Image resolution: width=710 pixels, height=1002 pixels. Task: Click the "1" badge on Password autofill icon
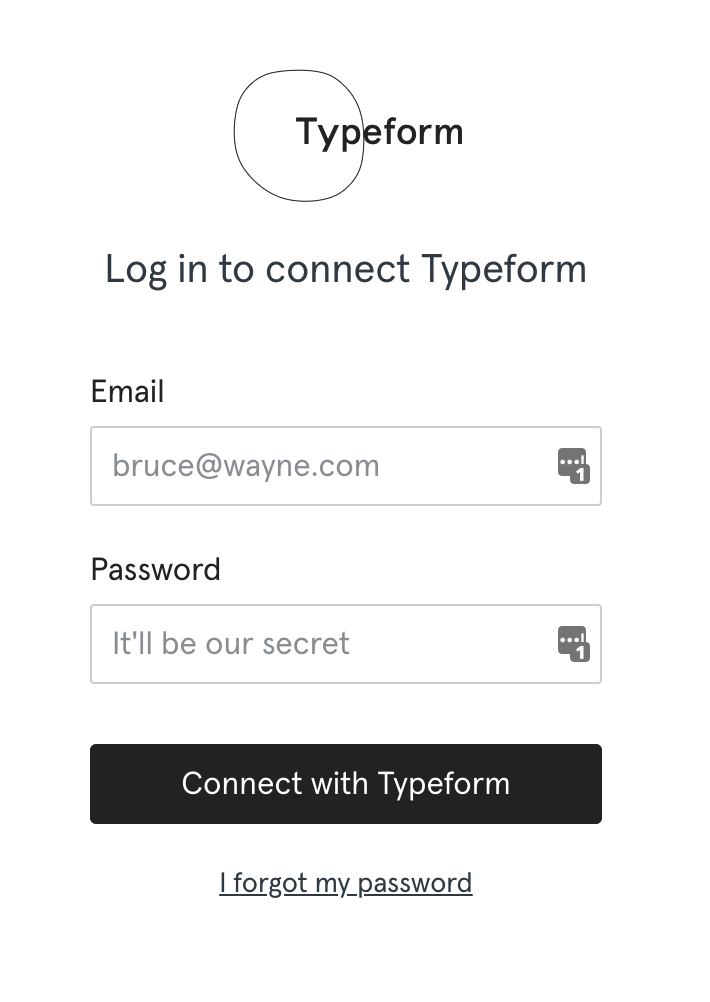(580, 653)
